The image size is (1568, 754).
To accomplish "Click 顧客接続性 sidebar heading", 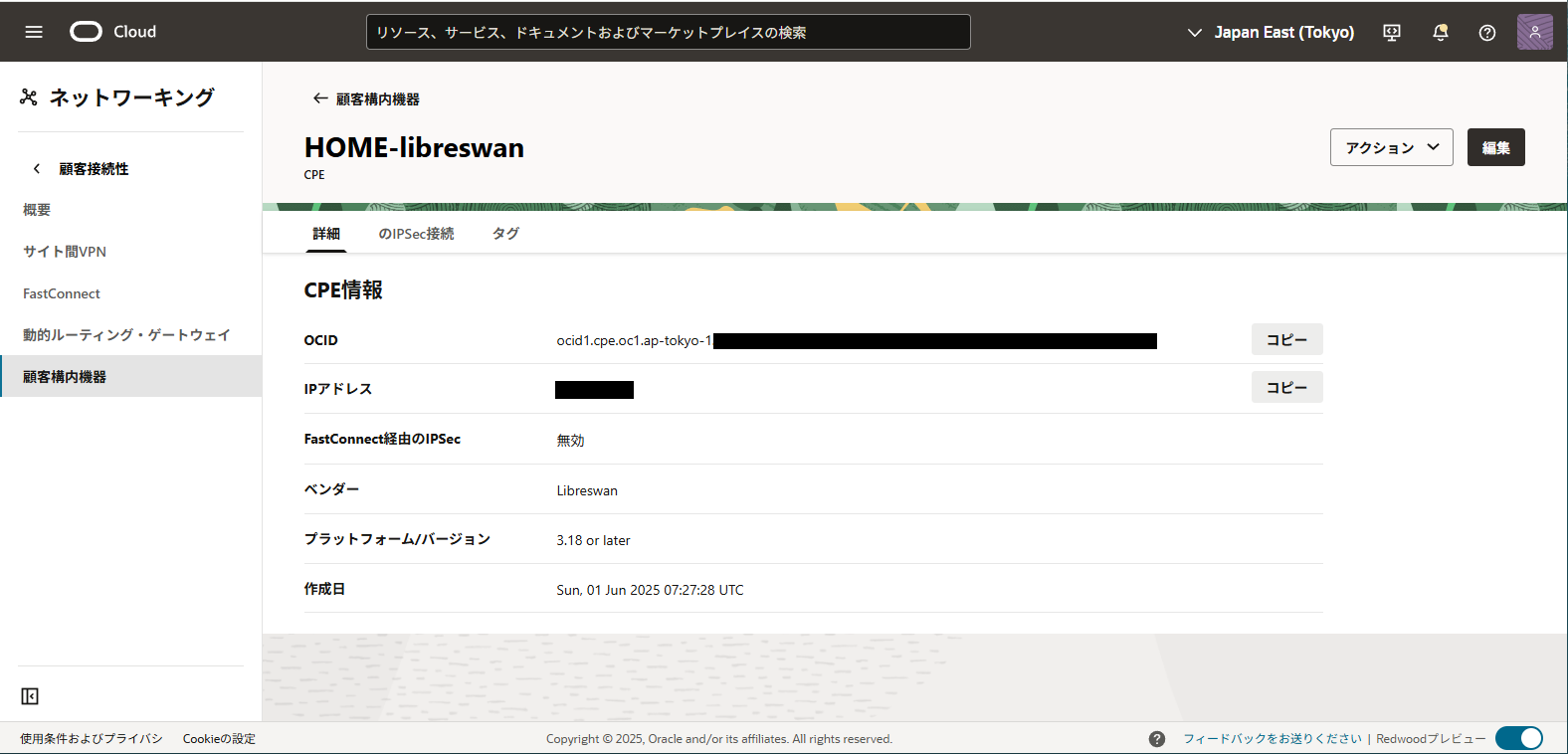I will click(x=94, y=169).
